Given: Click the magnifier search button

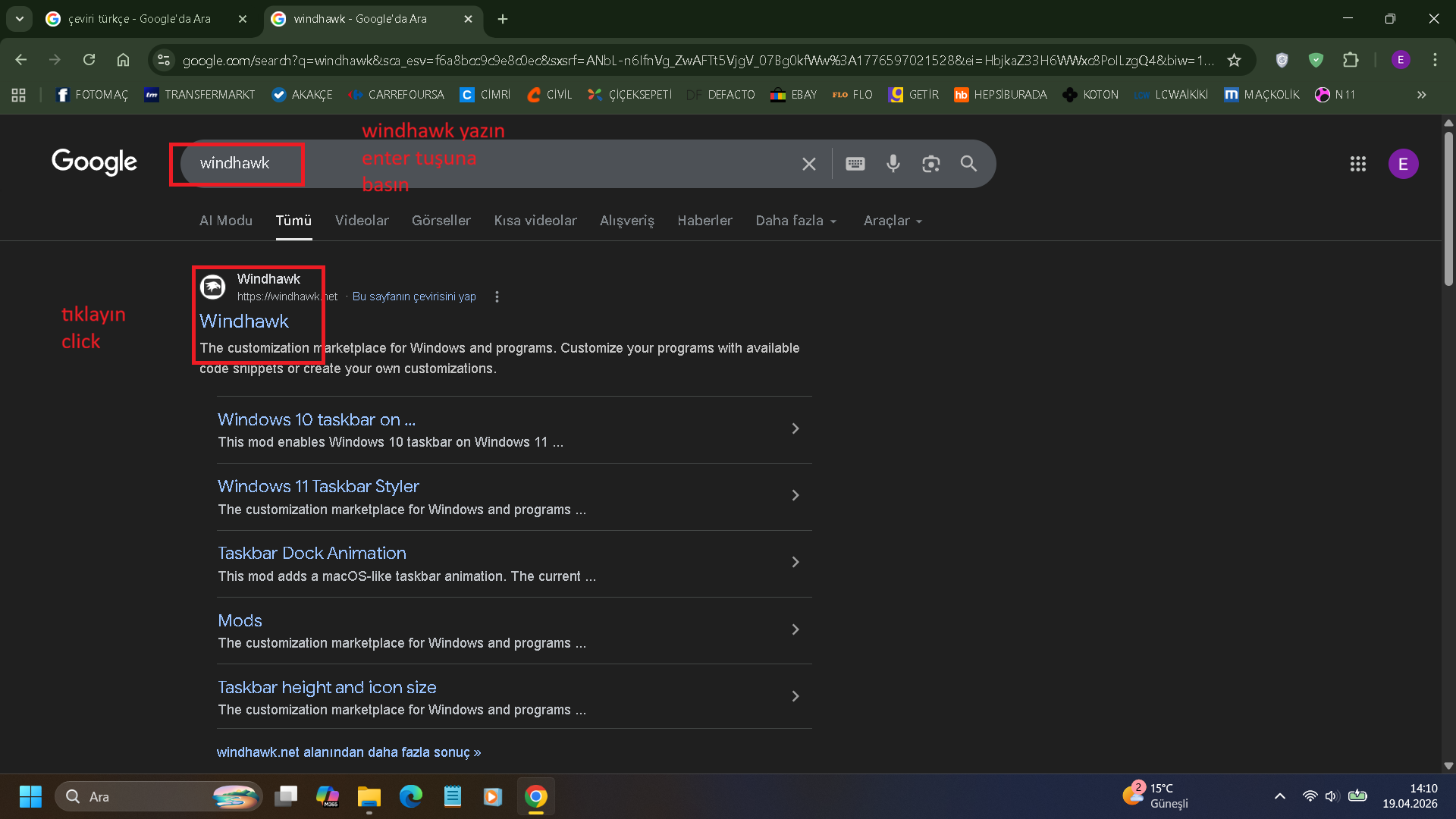Looking at the screenshot, I should tap(968, 164).
